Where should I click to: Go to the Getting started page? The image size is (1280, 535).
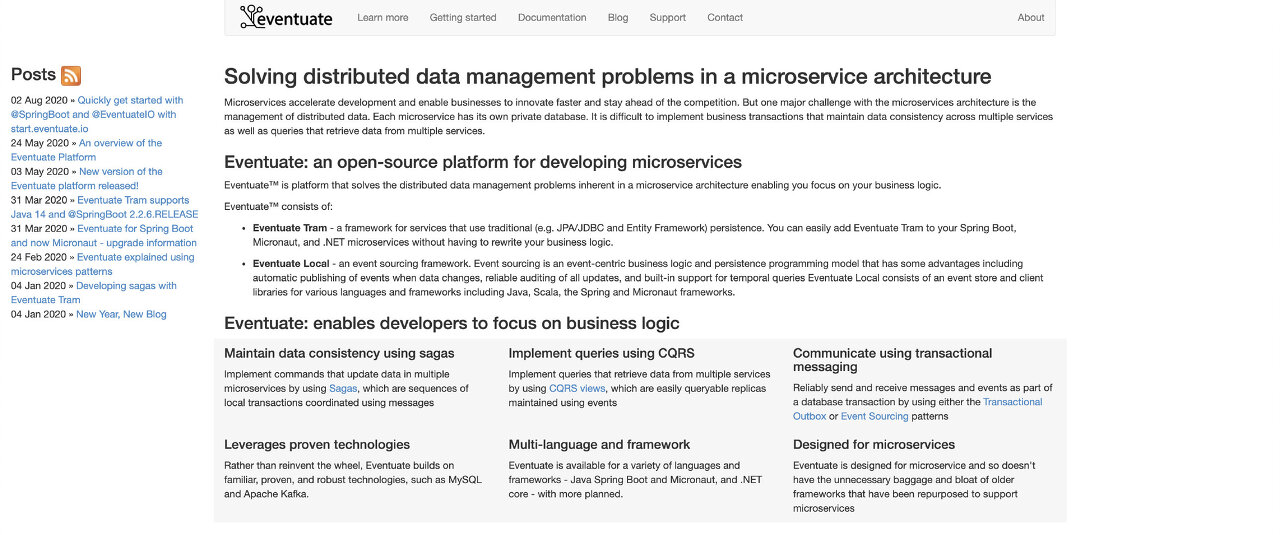tap(463, 17)
